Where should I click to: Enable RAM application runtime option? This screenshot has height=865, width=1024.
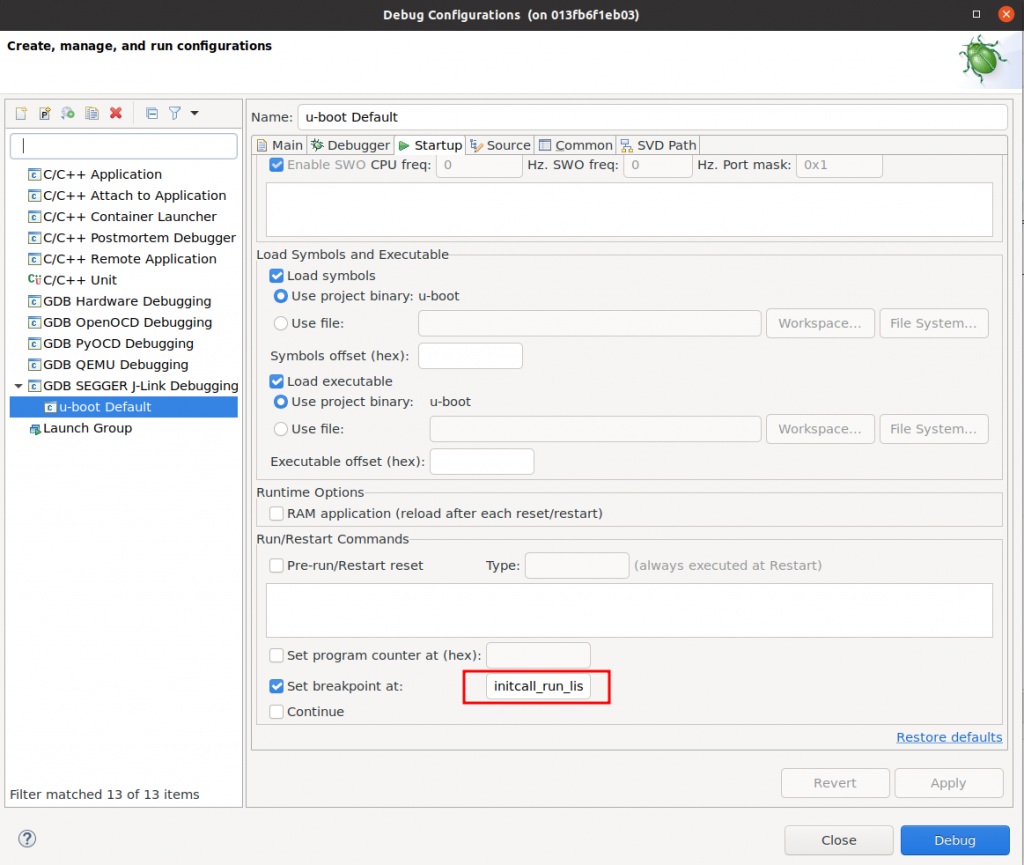277,514
